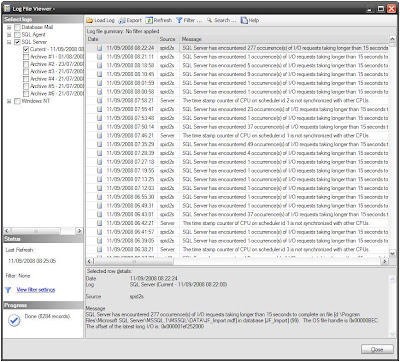
Task: Click the log list scroll down arrow
Action: pyautogui.click(x=392, y=253)
